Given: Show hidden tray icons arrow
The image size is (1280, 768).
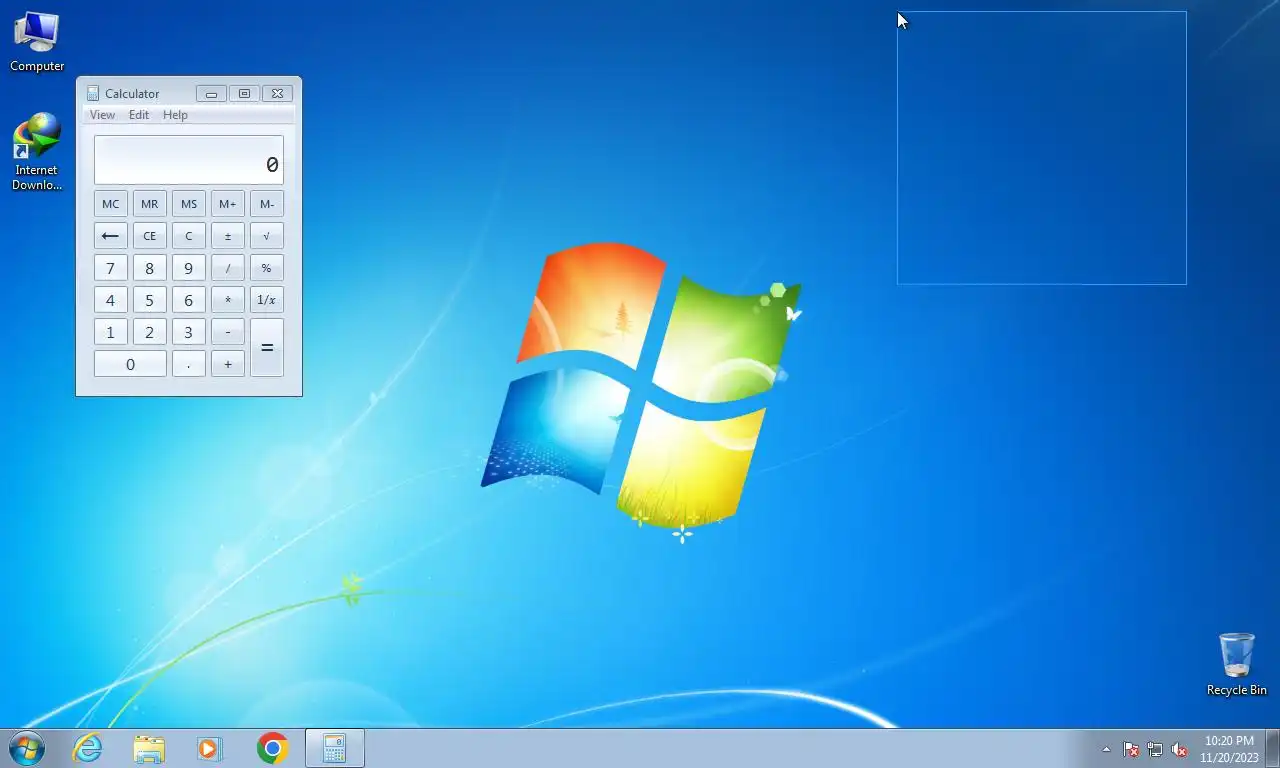Looking at the screenshot, I should [1106, 749].
